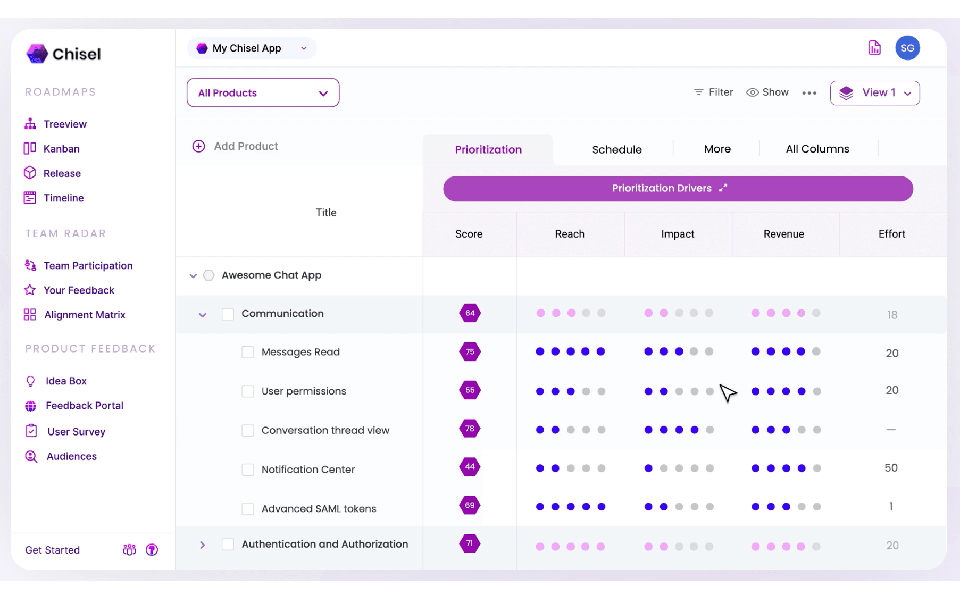Screen dimensions: 960x600
Task: Click the Revenue column header
Action: 784,234
